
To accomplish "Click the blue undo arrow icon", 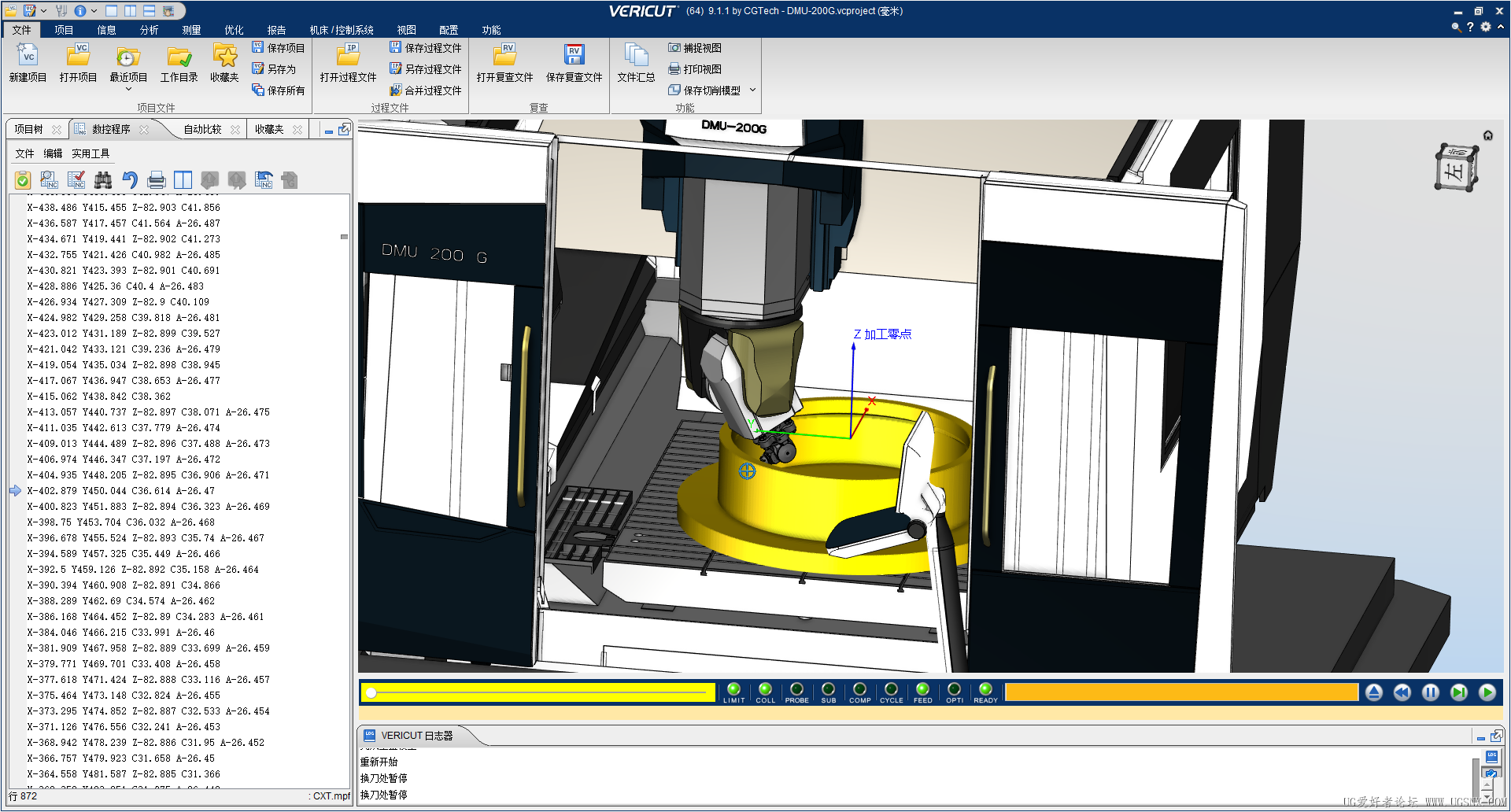I will coord(130,180).
